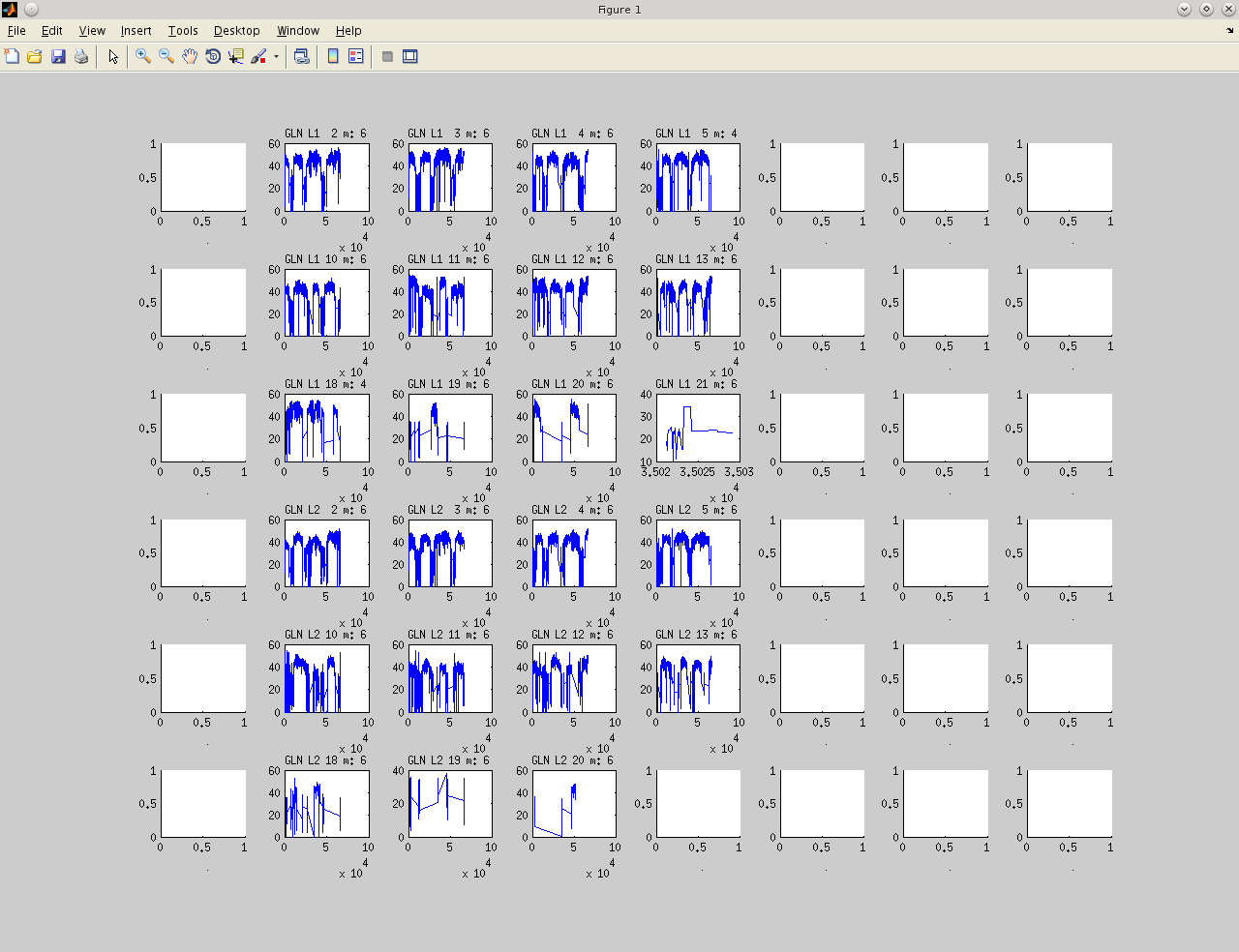Select the Zoom In magnifier tool
This screenshot has height=952, width=1239.
(x=143, y=56)
